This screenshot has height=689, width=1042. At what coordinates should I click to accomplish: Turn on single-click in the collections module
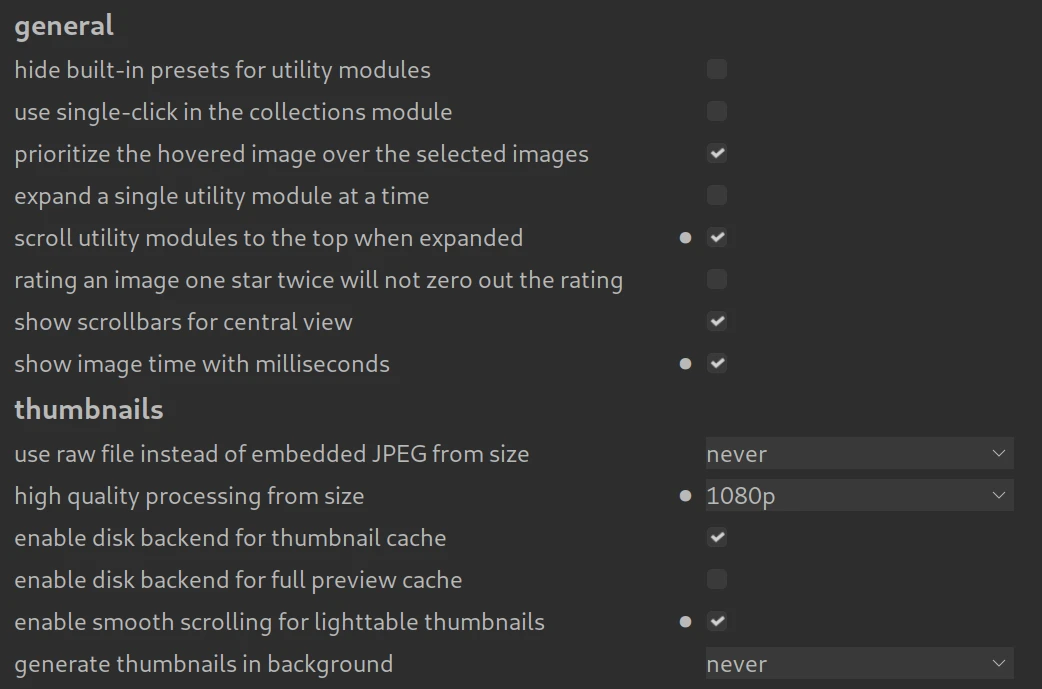point(716,112)
